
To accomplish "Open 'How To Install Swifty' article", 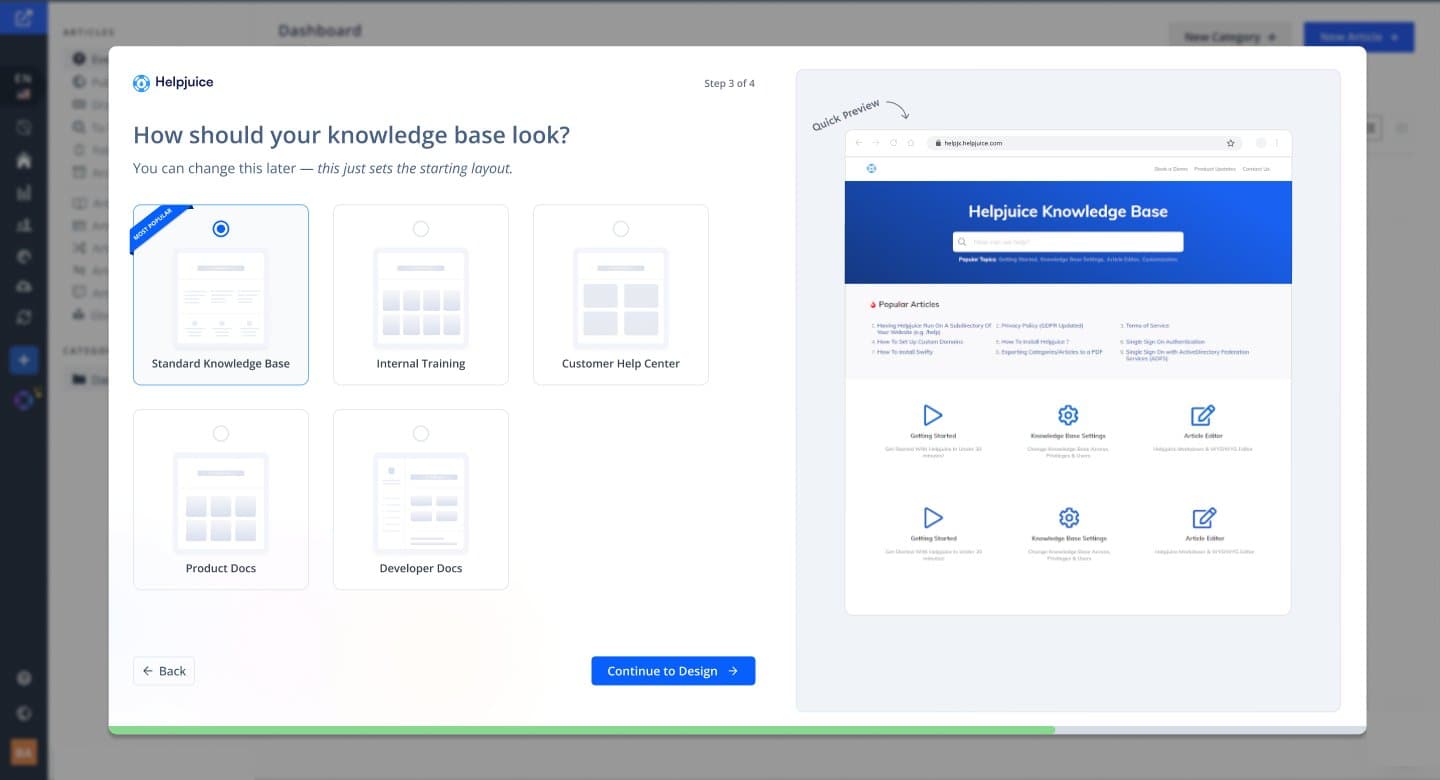I will [905, 352].
